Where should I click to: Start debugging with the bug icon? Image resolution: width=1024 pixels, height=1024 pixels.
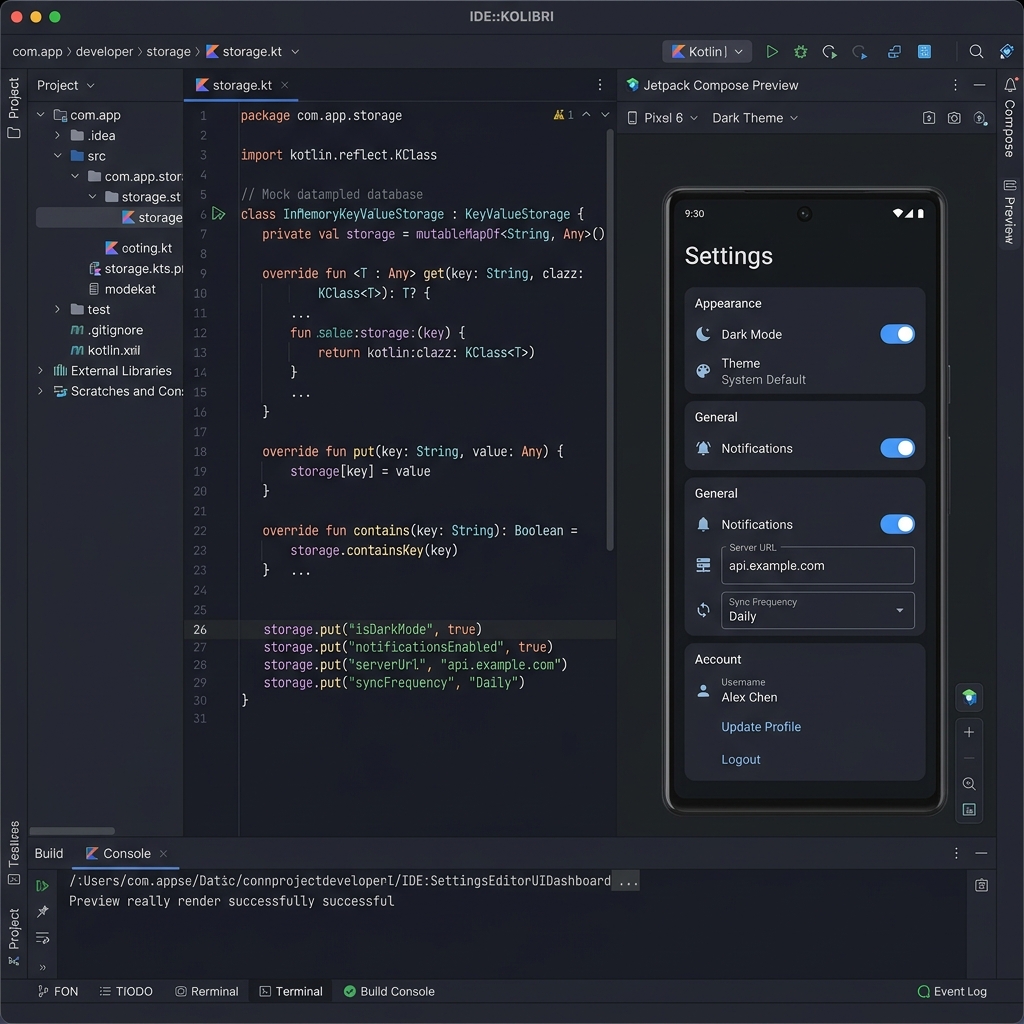(800, 52)
